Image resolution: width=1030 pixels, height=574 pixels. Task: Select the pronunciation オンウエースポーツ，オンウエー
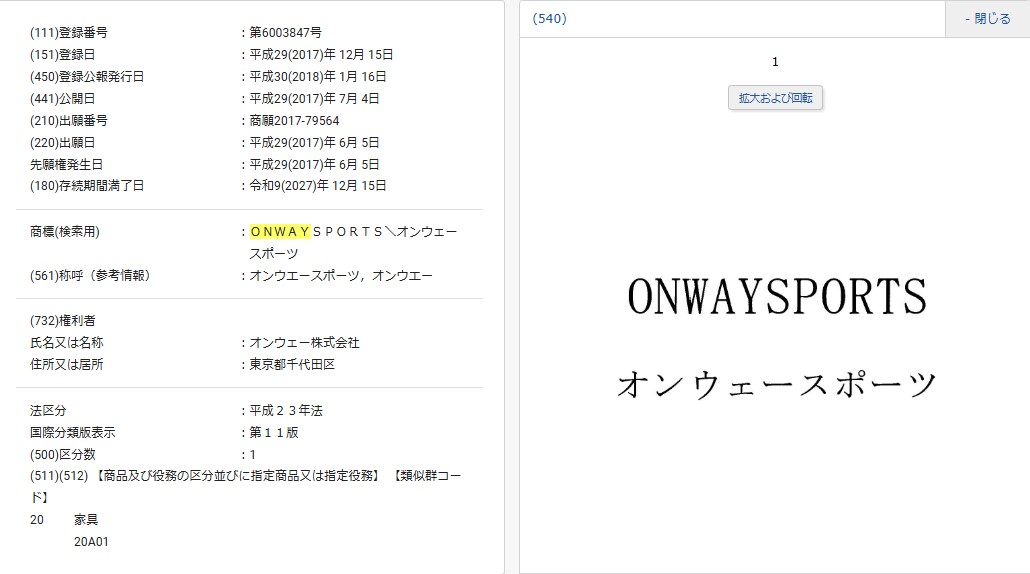(341, 276)
